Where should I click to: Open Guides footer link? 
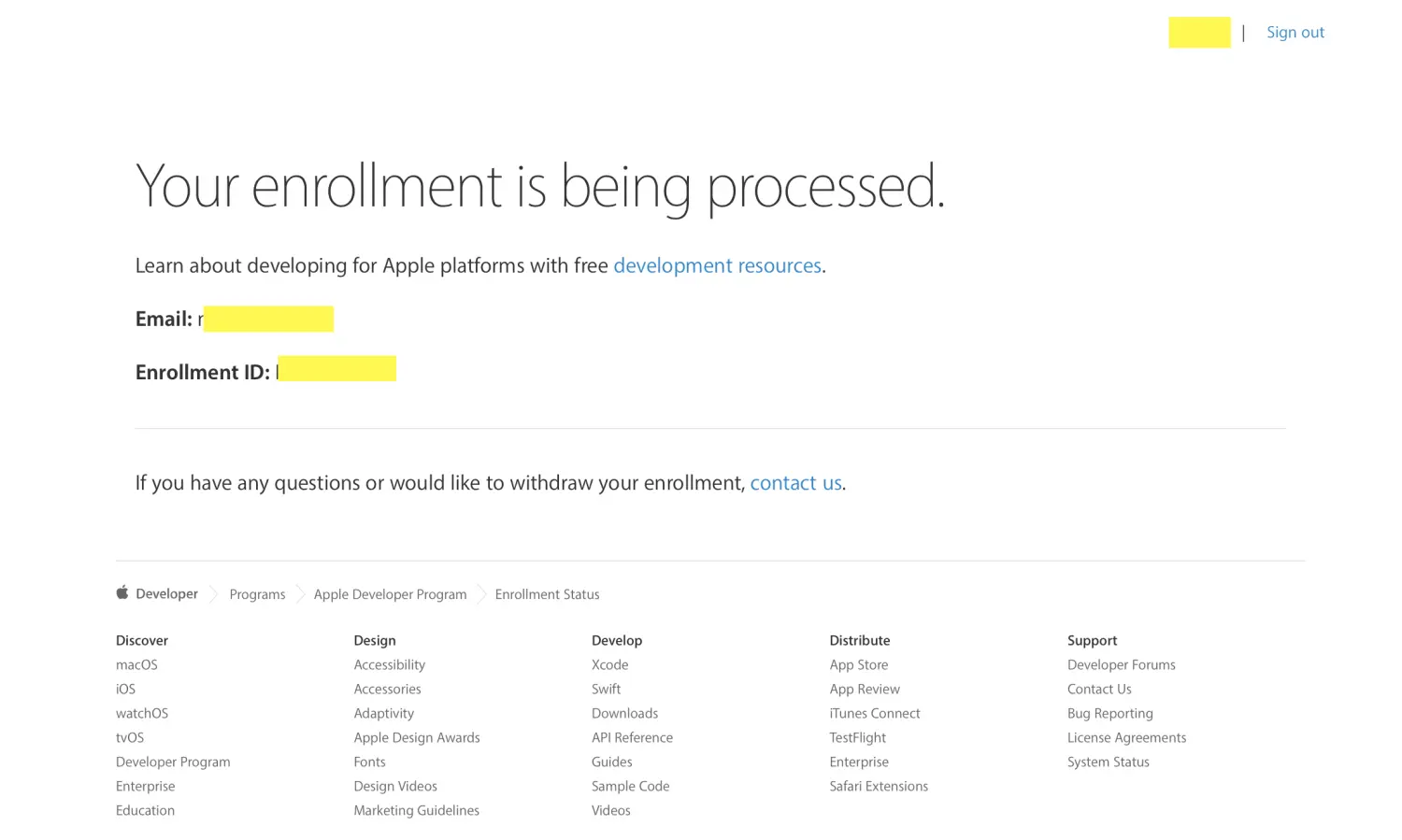point(611,762)
